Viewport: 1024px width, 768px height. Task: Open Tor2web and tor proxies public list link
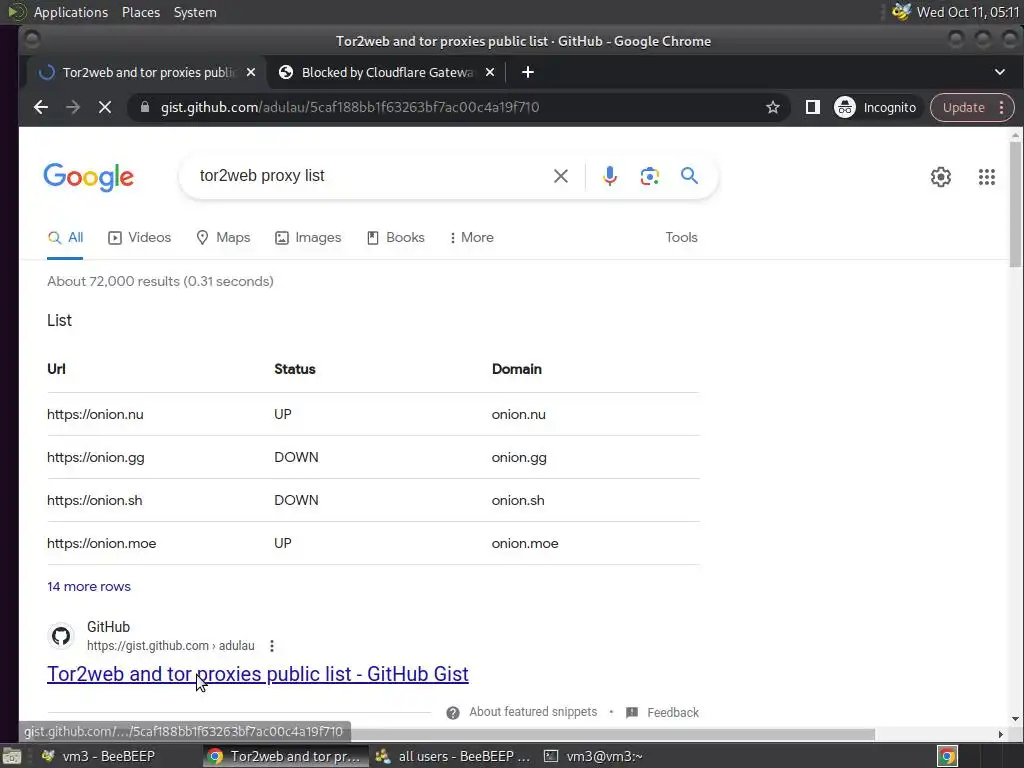pos(258,674)
